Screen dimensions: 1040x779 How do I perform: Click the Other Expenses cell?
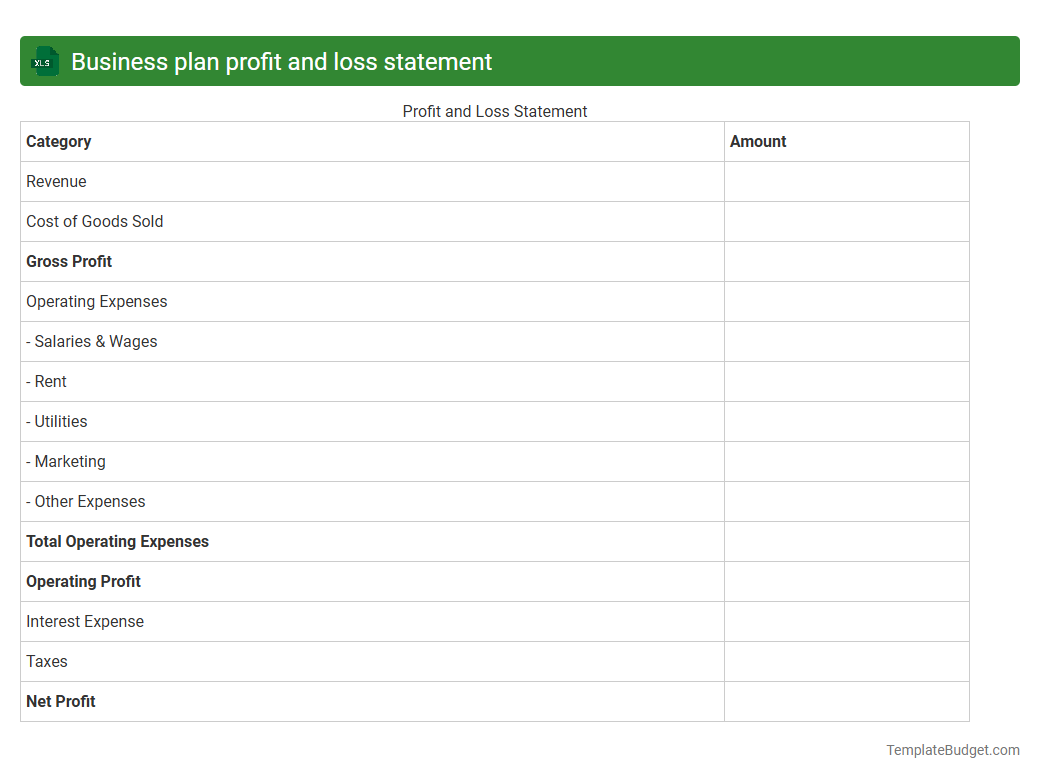point(85,501)
